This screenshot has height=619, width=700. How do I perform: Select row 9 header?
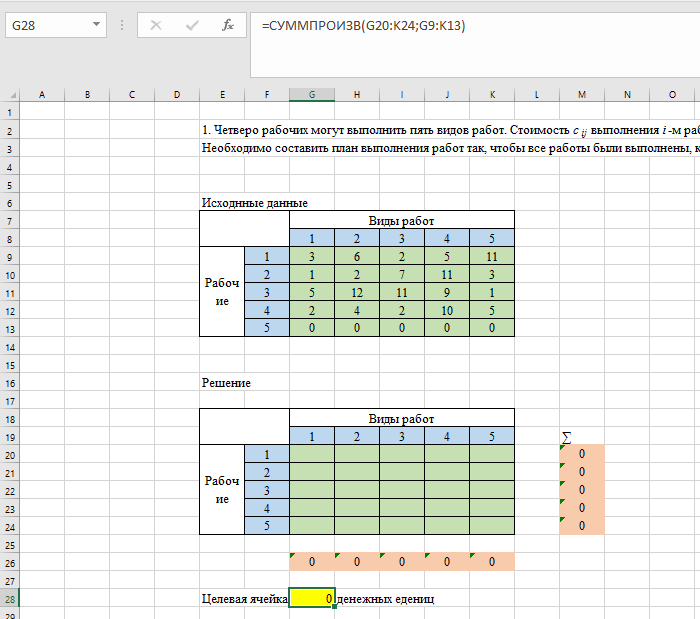click(x=10, y=256)
